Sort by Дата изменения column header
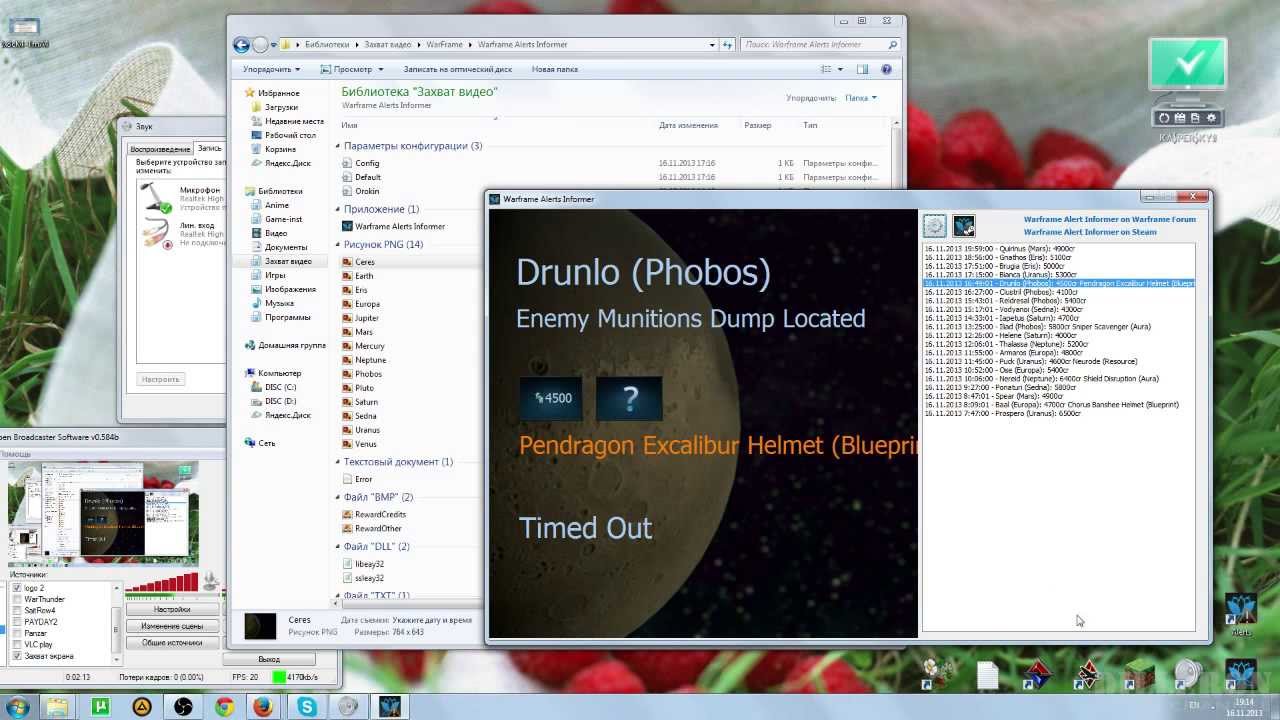Image resolution: width=1280 pixels, height=720 pixels. pyautogui.click(x=688, y=125)
